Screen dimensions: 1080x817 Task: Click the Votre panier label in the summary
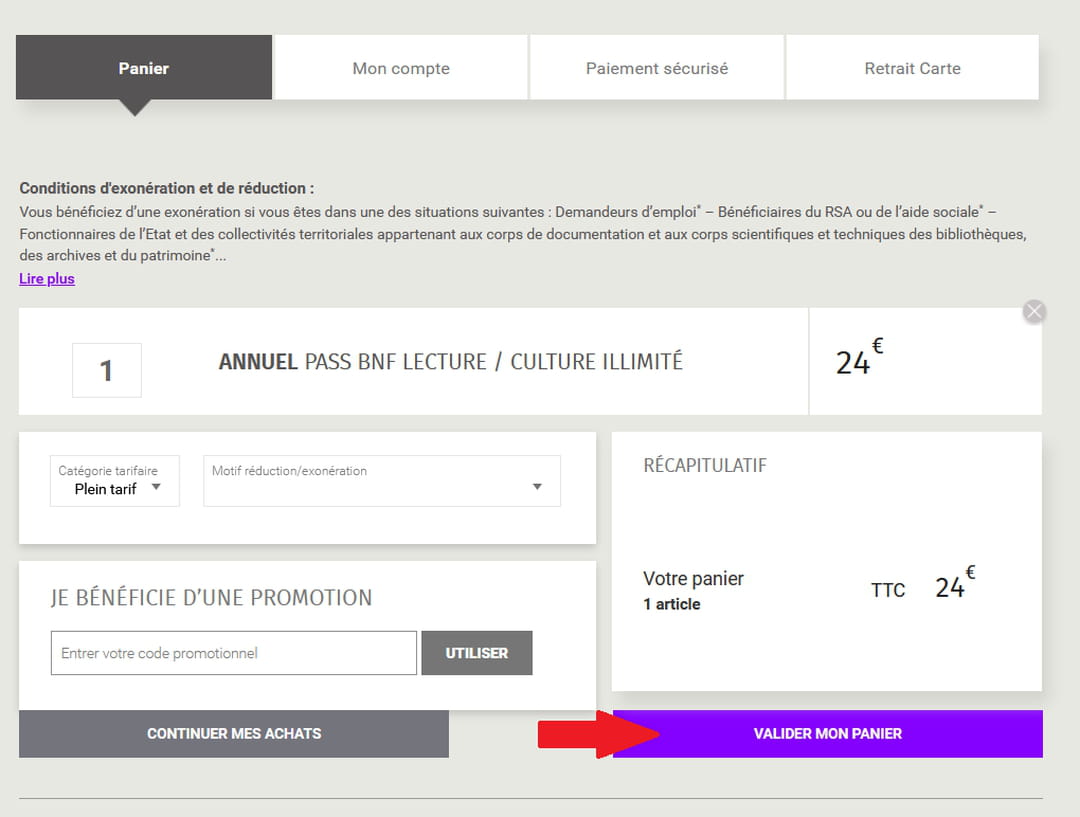click(693, 579)
